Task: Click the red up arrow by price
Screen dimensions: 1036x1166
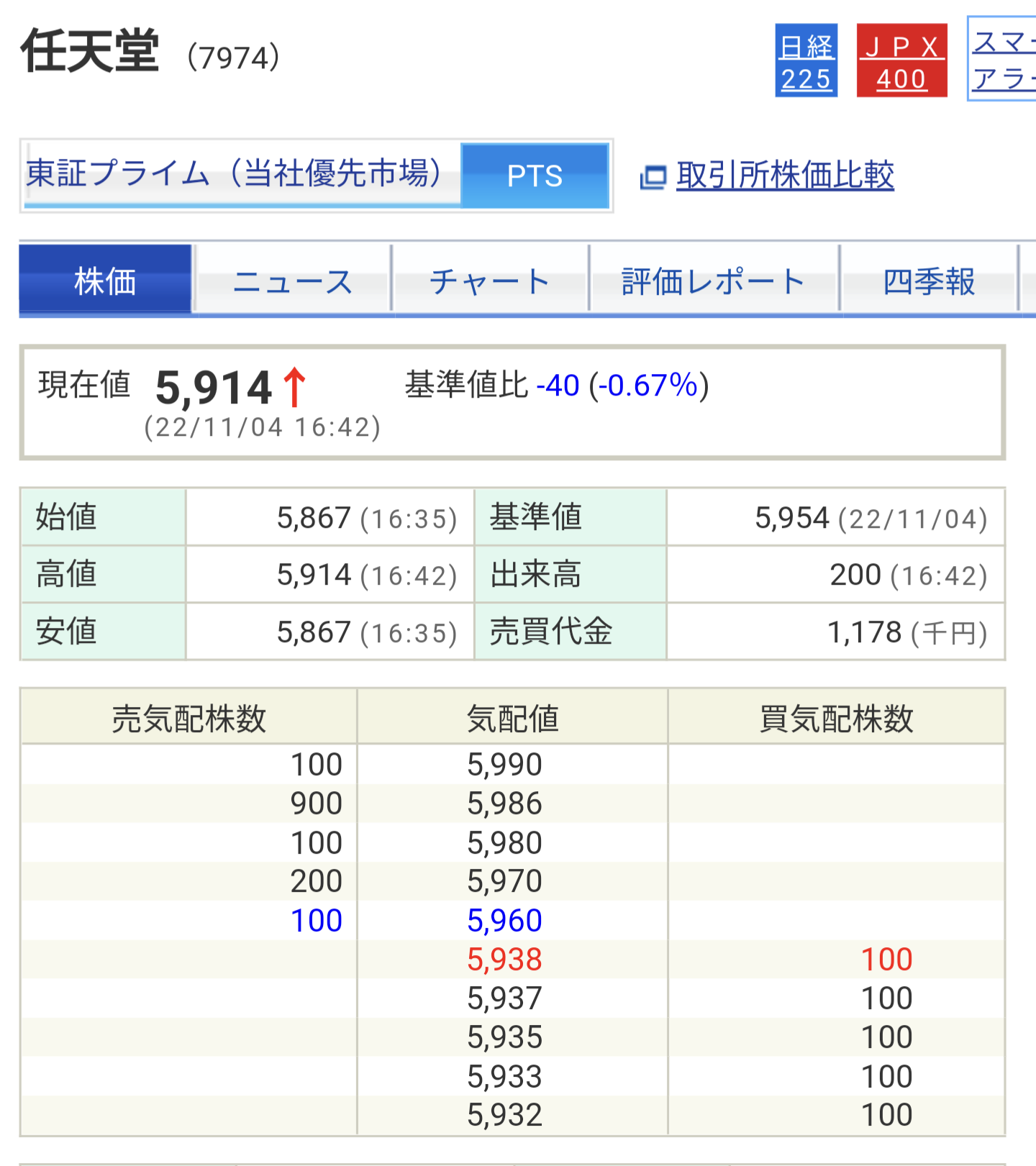Action: coord(294,388)
